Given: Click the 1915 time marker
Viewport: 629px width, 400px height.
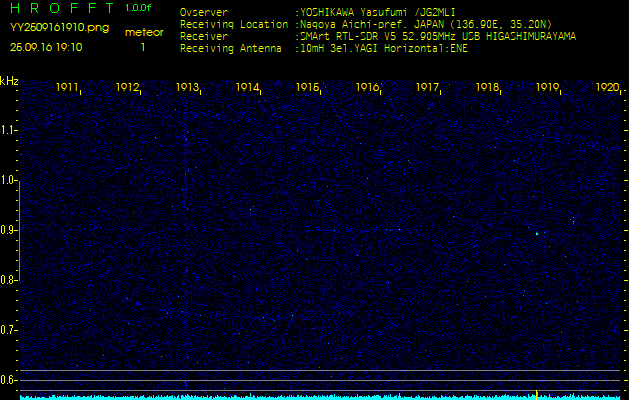Looking at the screenshot, I should (308, 88).
